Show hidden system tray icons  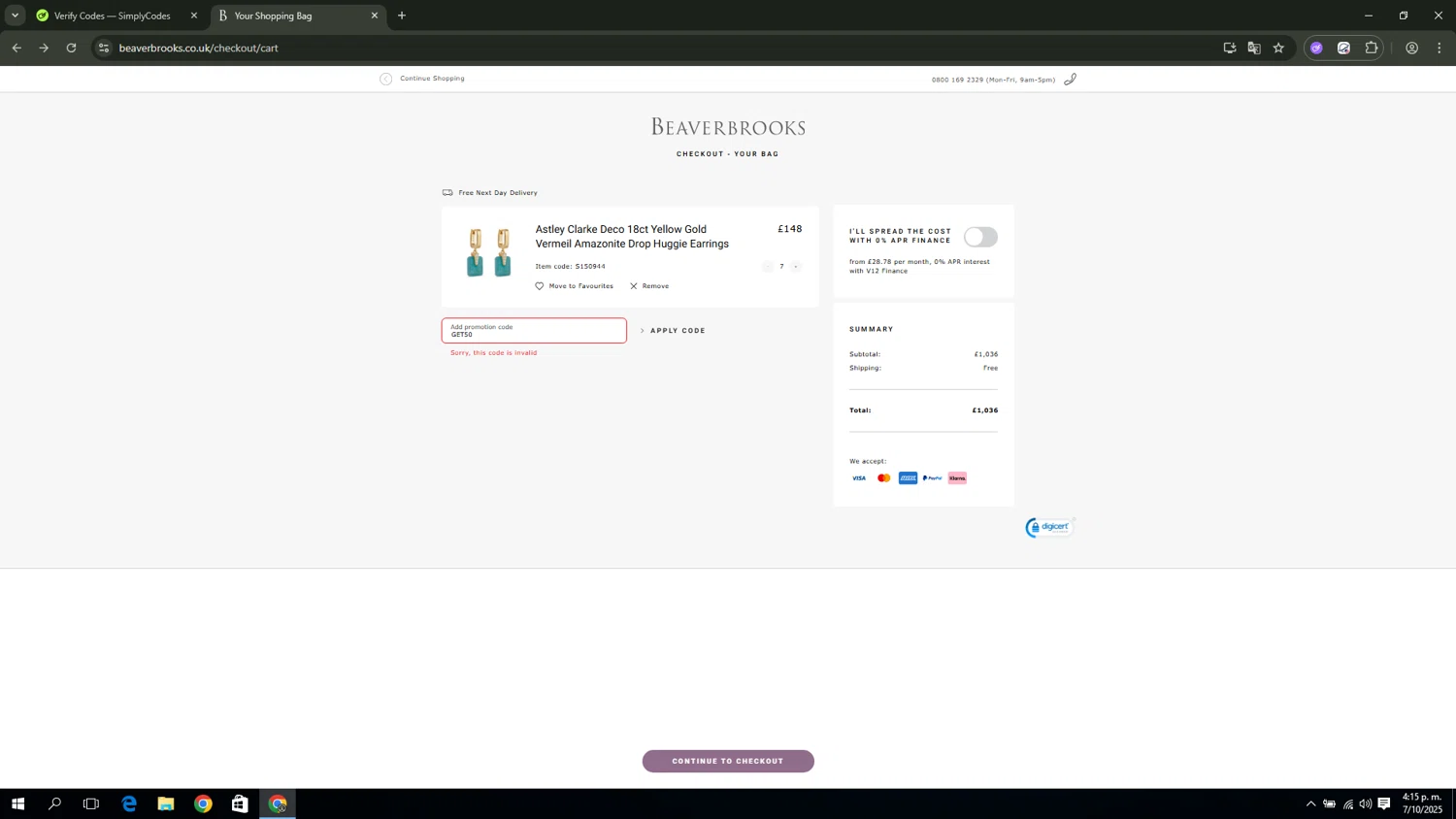point(1310,803)
